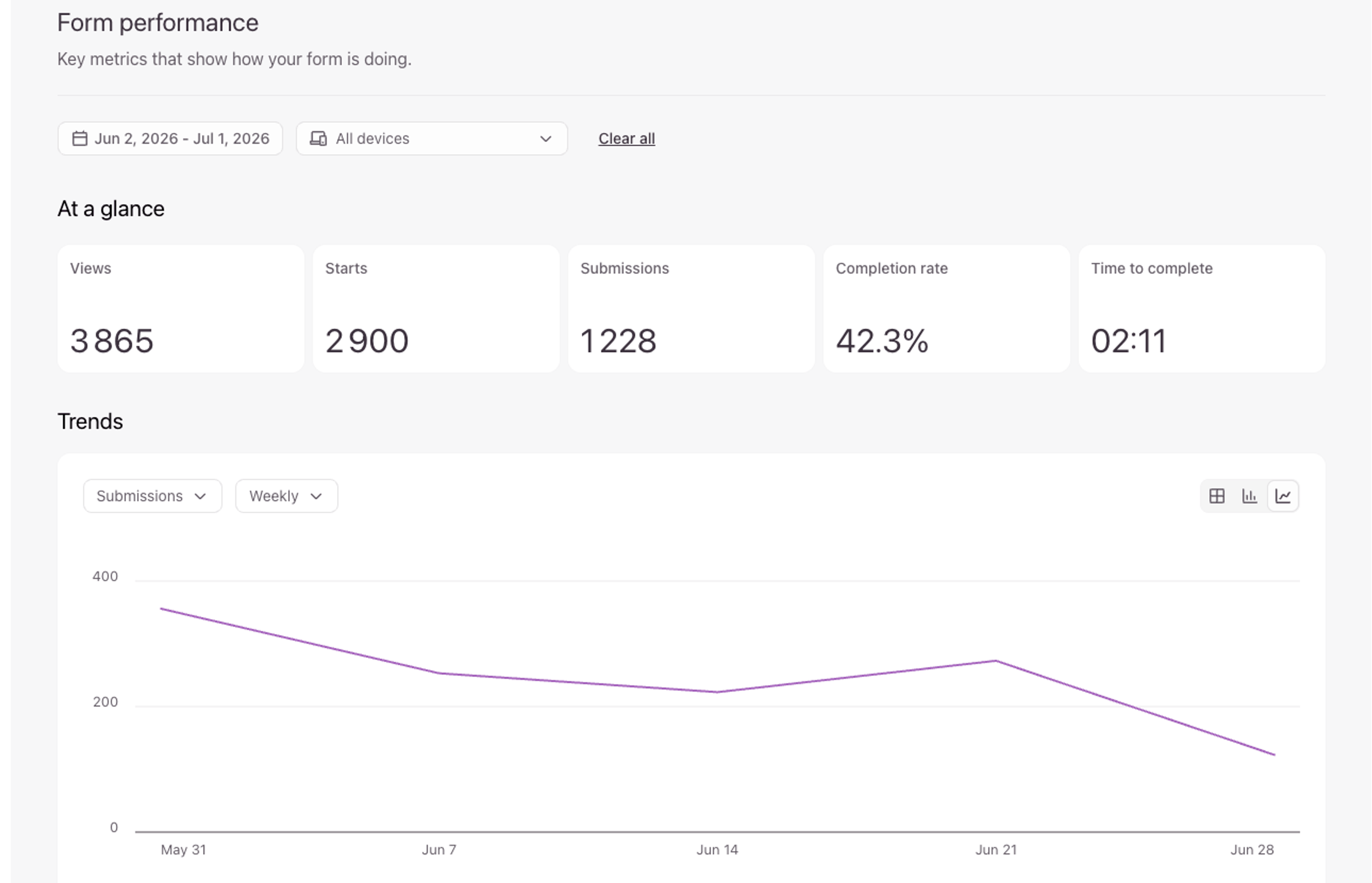Switch Trends to table view icon
The image size is (1372, 883).
pos(1217,496)
